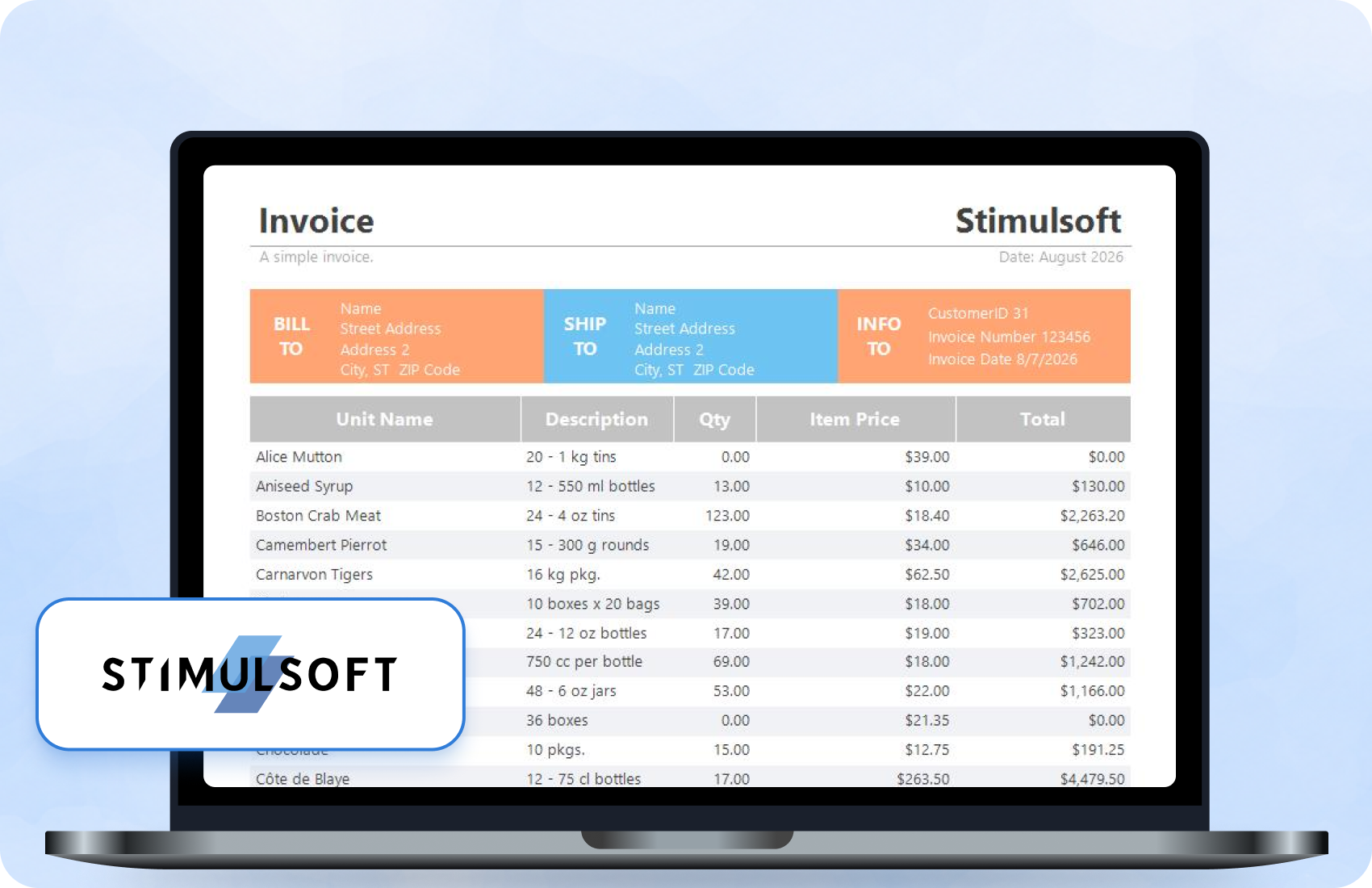Click the "Total" column header
This screenshot has height=888, width=1372.
click(1044, 419)
